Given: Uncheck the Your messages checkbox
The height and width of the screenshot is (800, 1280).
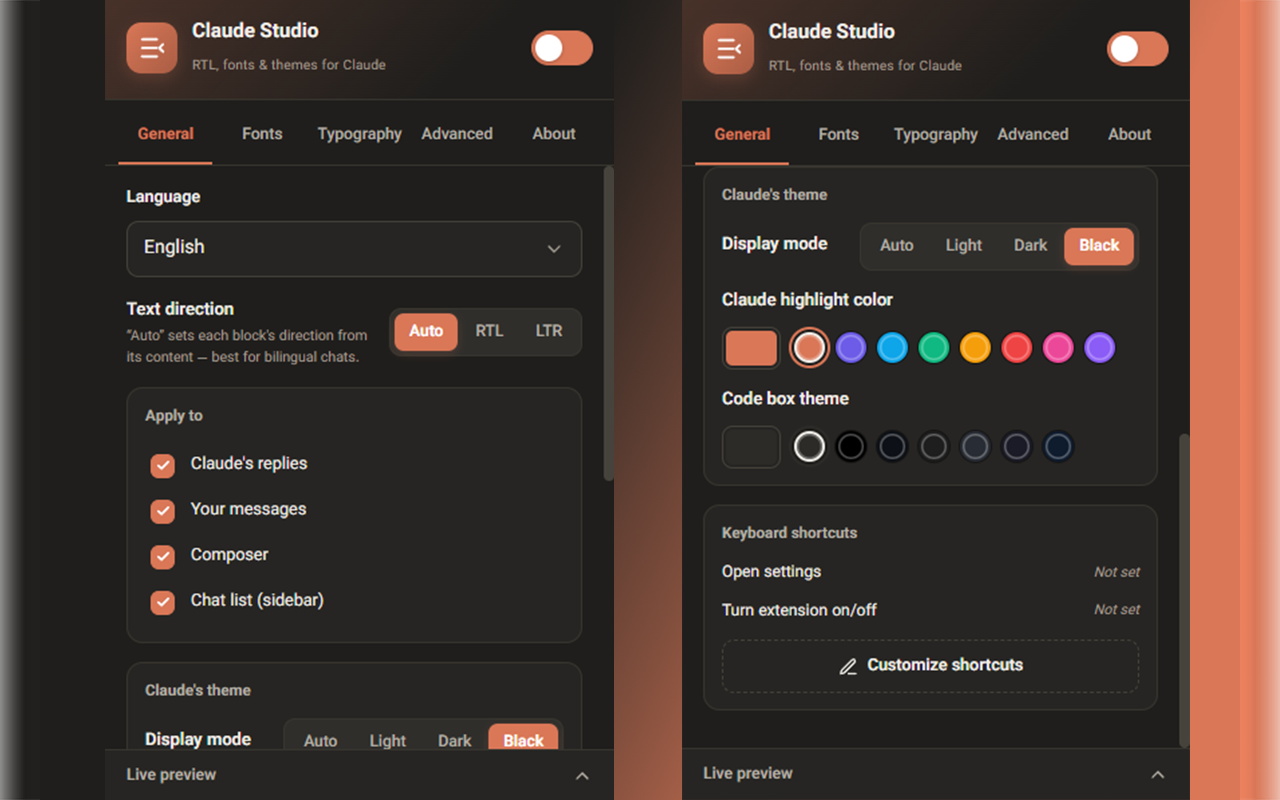Looking at the screenshot, I should pyautogui.click(x=163, y=511).
